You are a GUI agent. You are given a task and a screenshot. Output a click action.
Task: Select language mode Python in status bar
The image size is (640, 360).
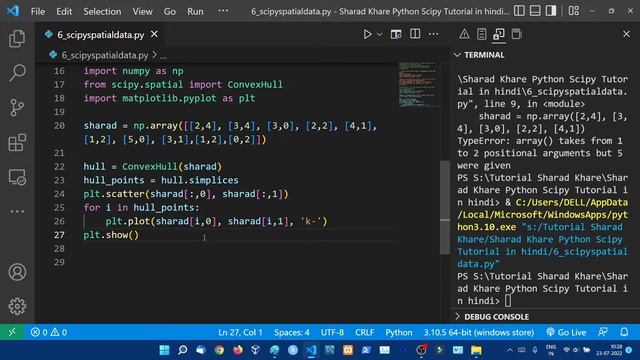coord(398,332)
